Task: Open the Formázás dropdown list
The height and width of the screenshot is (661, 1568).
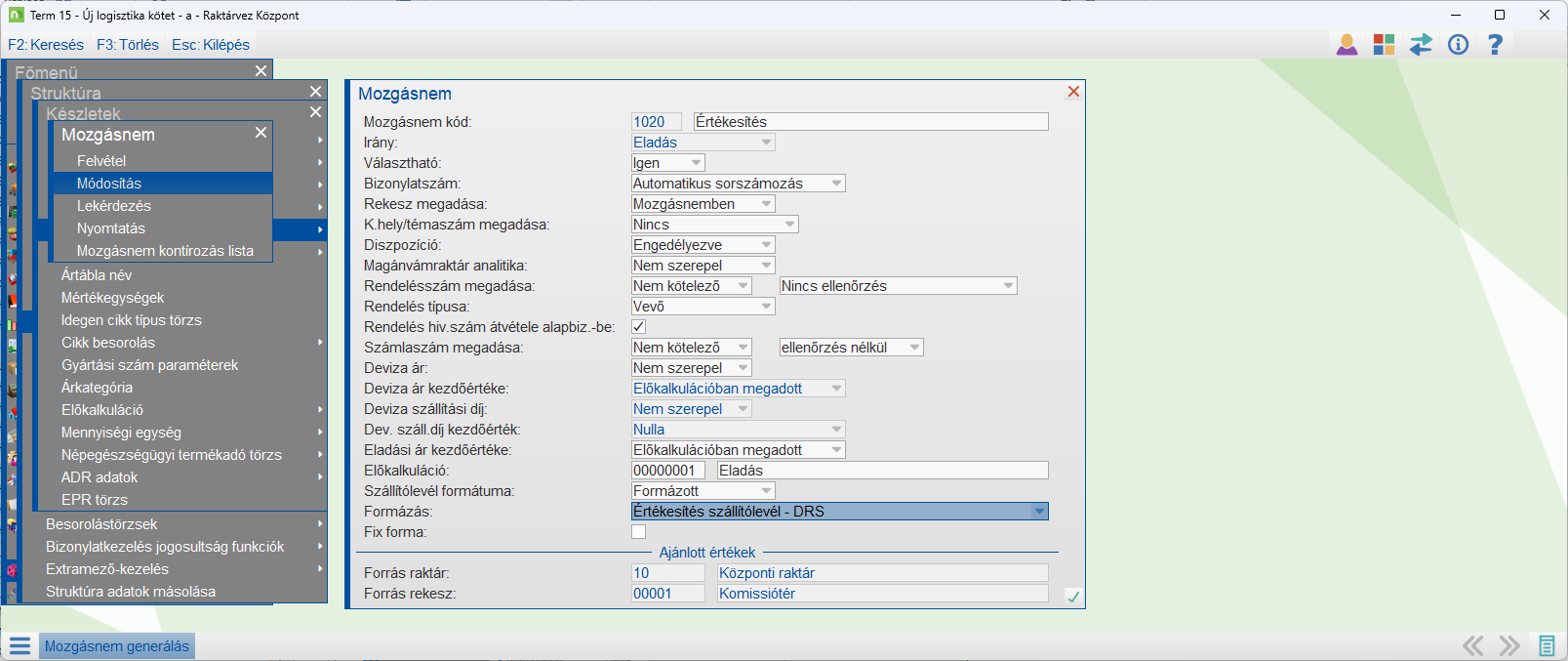Action: [x=1039, y=512]
